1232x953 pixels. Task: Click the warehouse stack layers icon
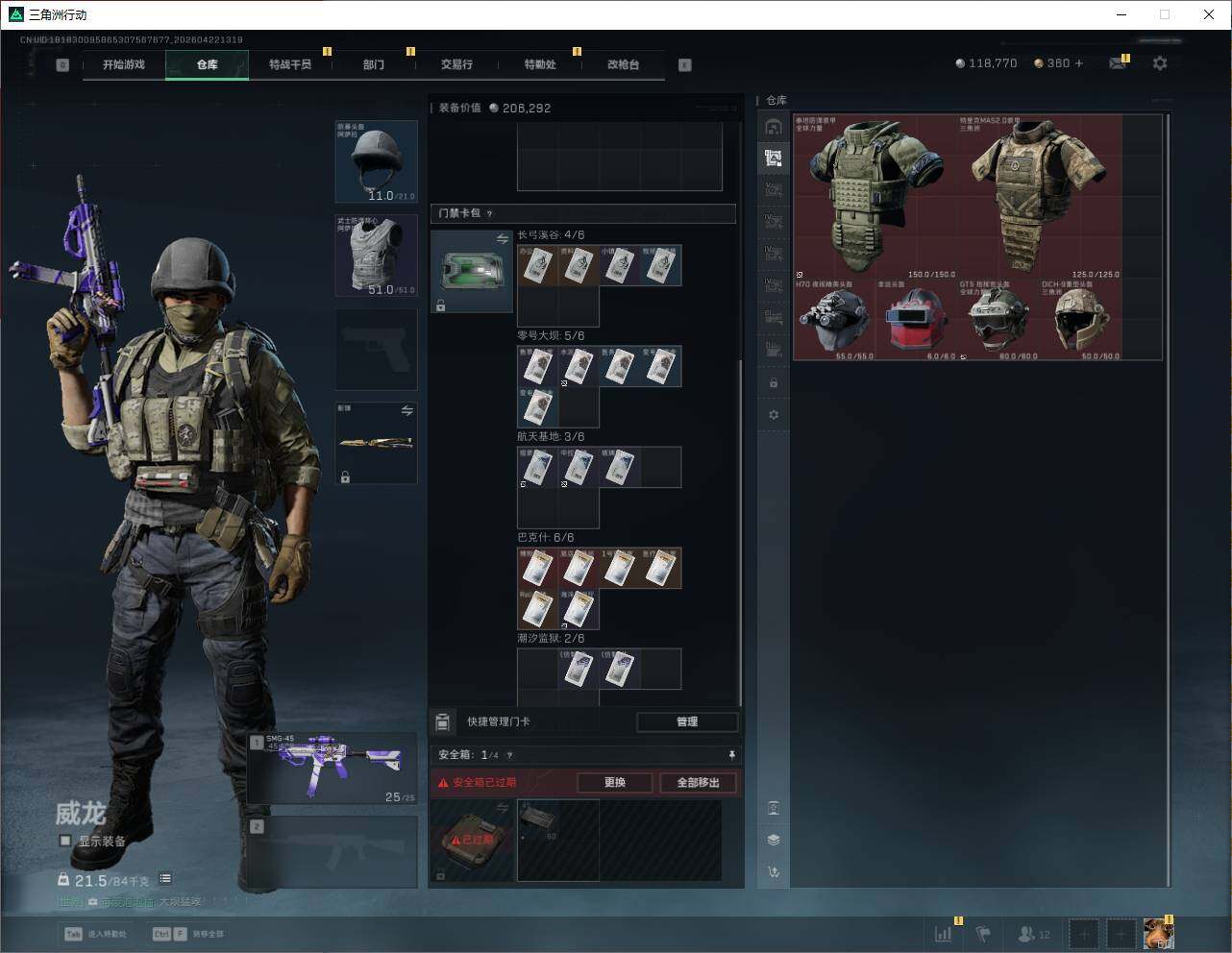(x=774, y=840)
